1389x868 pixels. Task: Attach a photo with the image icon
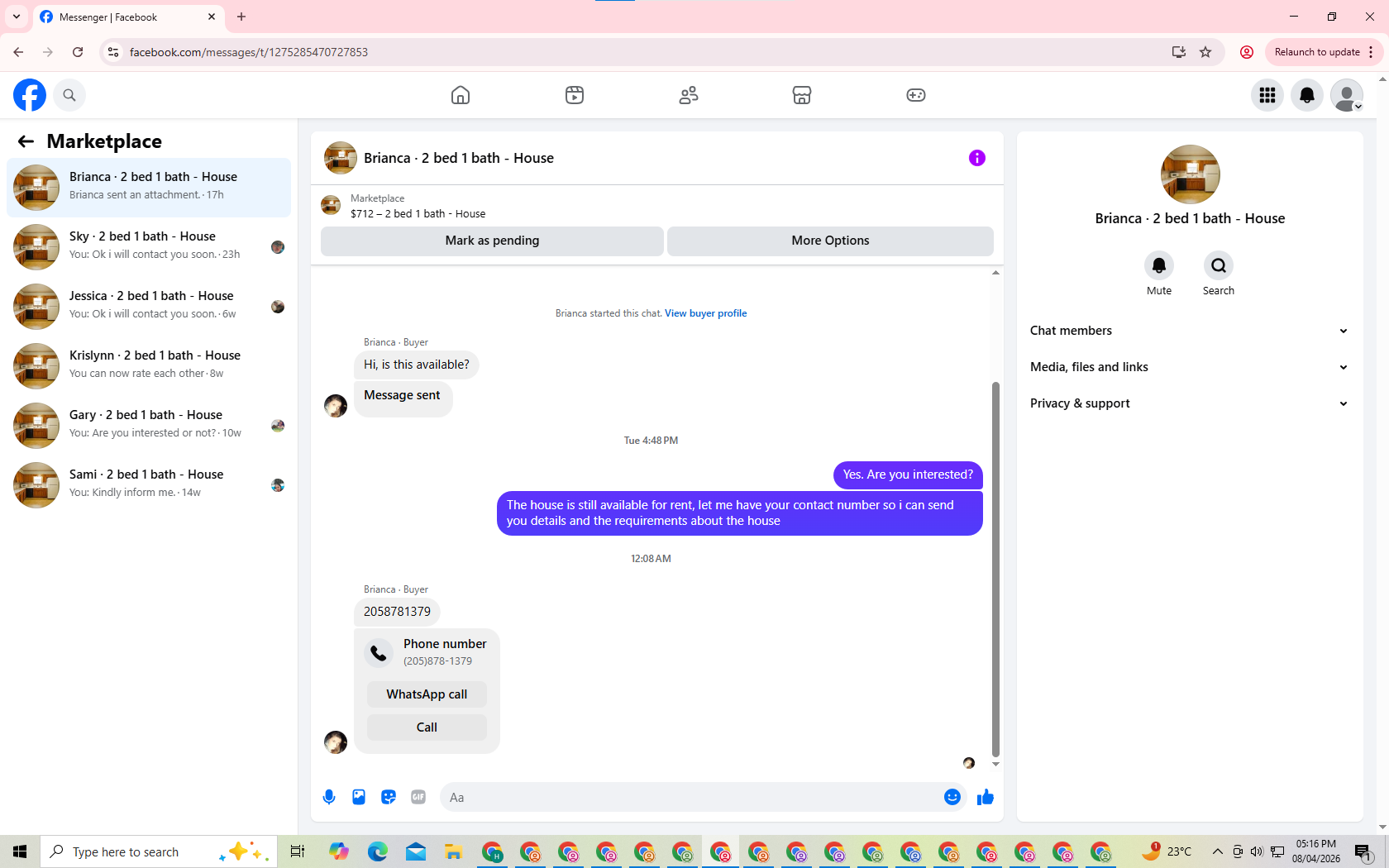pos(359,797)
